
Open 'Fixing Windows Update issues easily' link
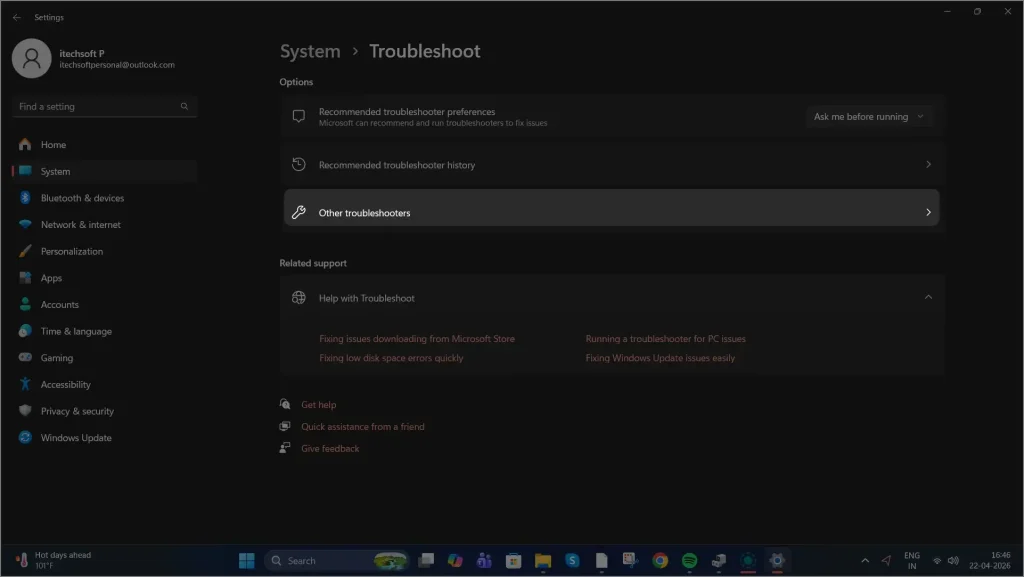pyautogui.click(x=658, y=357)
